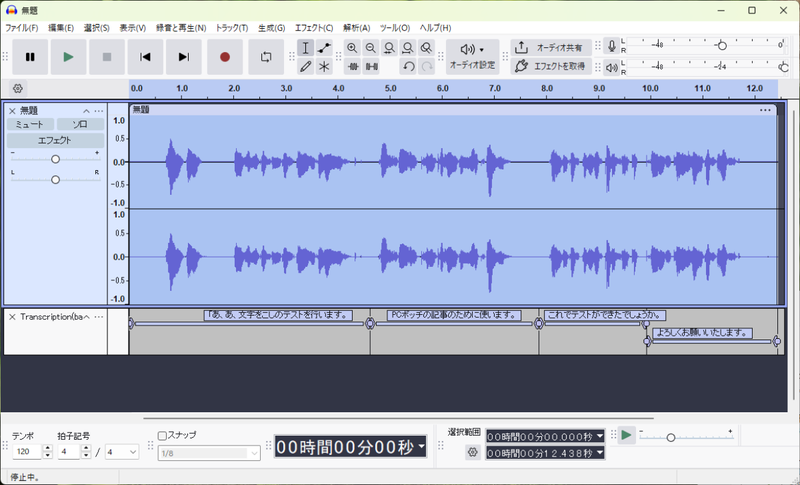Silence audio selection icon
This screenshot has height=485, width=800.
pyautogui.click(x=371, y=66)
